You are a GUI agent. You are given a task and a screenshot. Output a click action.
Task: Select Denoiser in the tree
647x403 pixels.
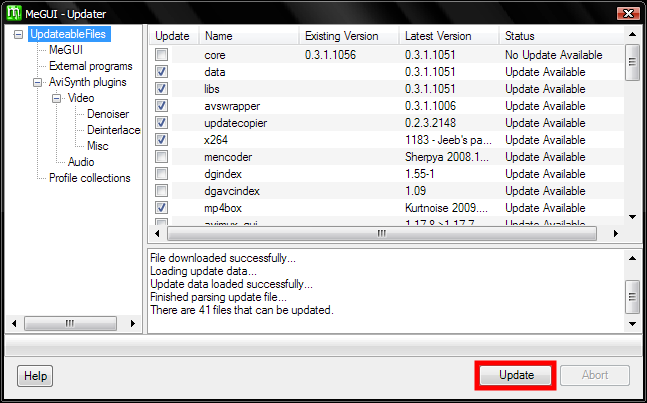108,114
